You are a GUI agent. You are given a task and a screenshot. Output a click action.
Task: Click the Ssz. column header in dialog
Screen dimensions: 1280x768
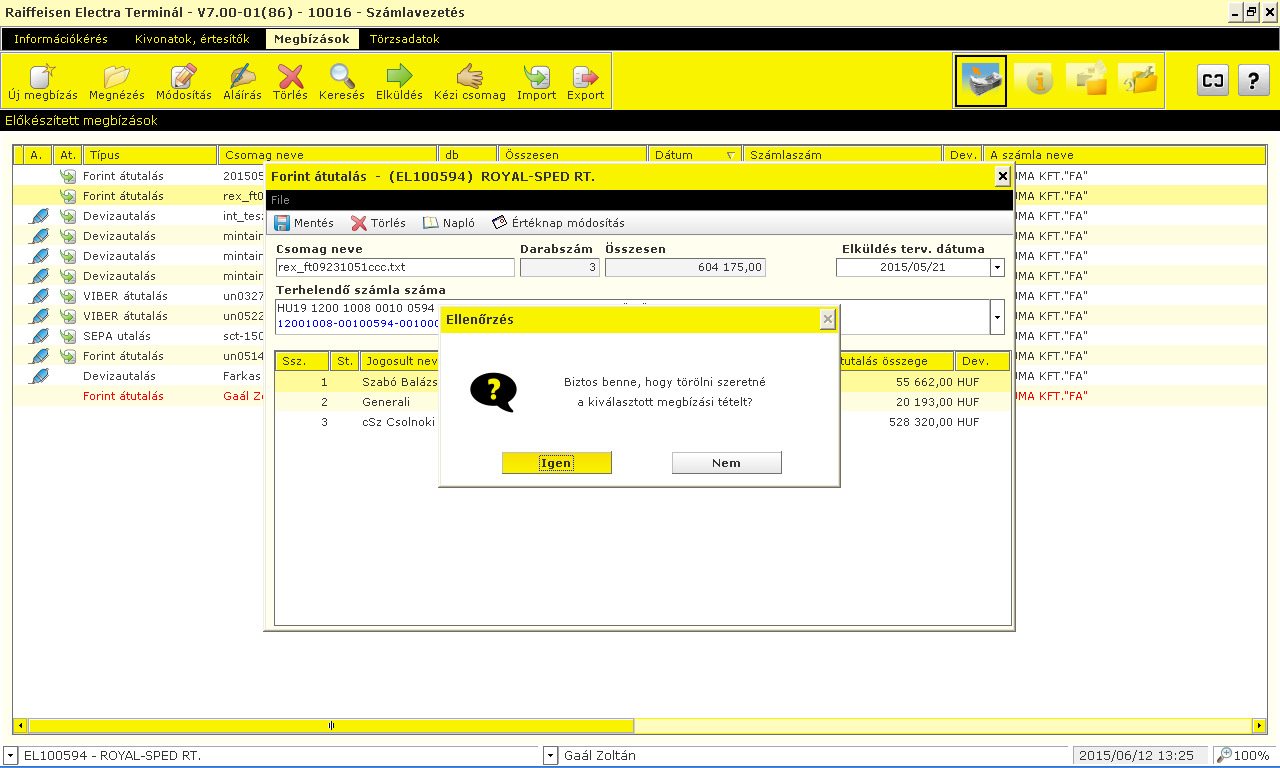click(303, 361)
